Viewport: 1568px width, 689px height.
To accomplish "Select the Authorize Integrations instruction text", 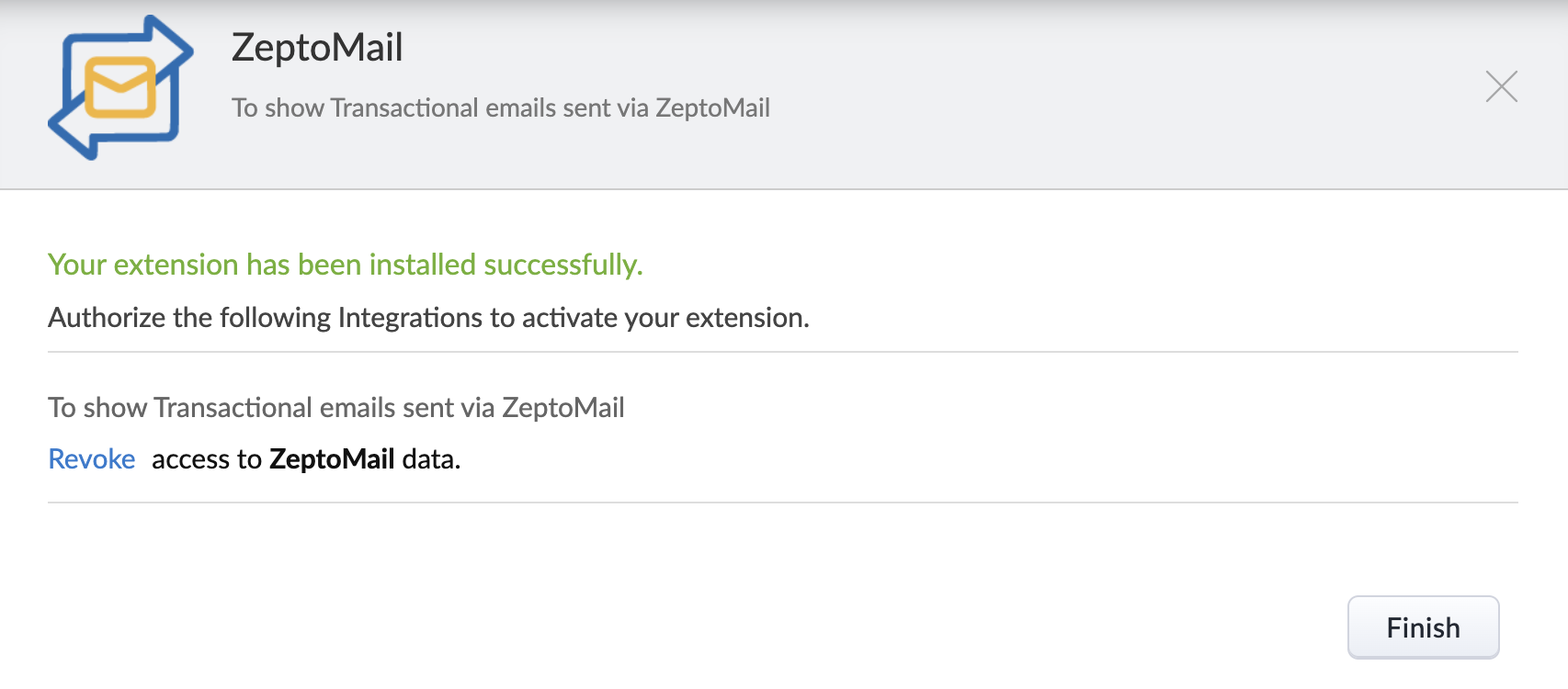I will tap(428, 317).
